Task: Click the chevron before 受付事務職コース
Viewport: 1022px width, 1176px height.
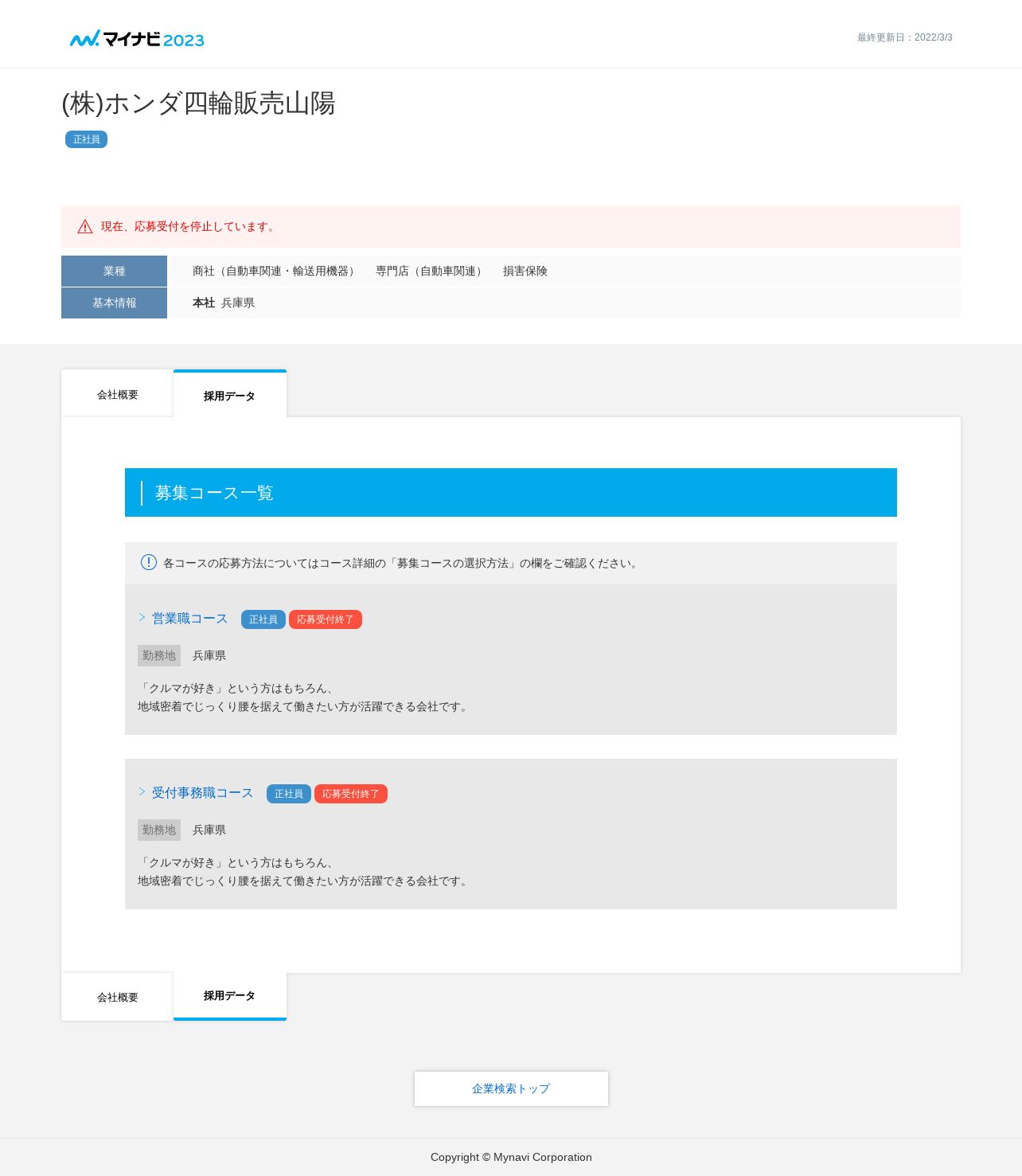Action: click(x=142, y=792)
